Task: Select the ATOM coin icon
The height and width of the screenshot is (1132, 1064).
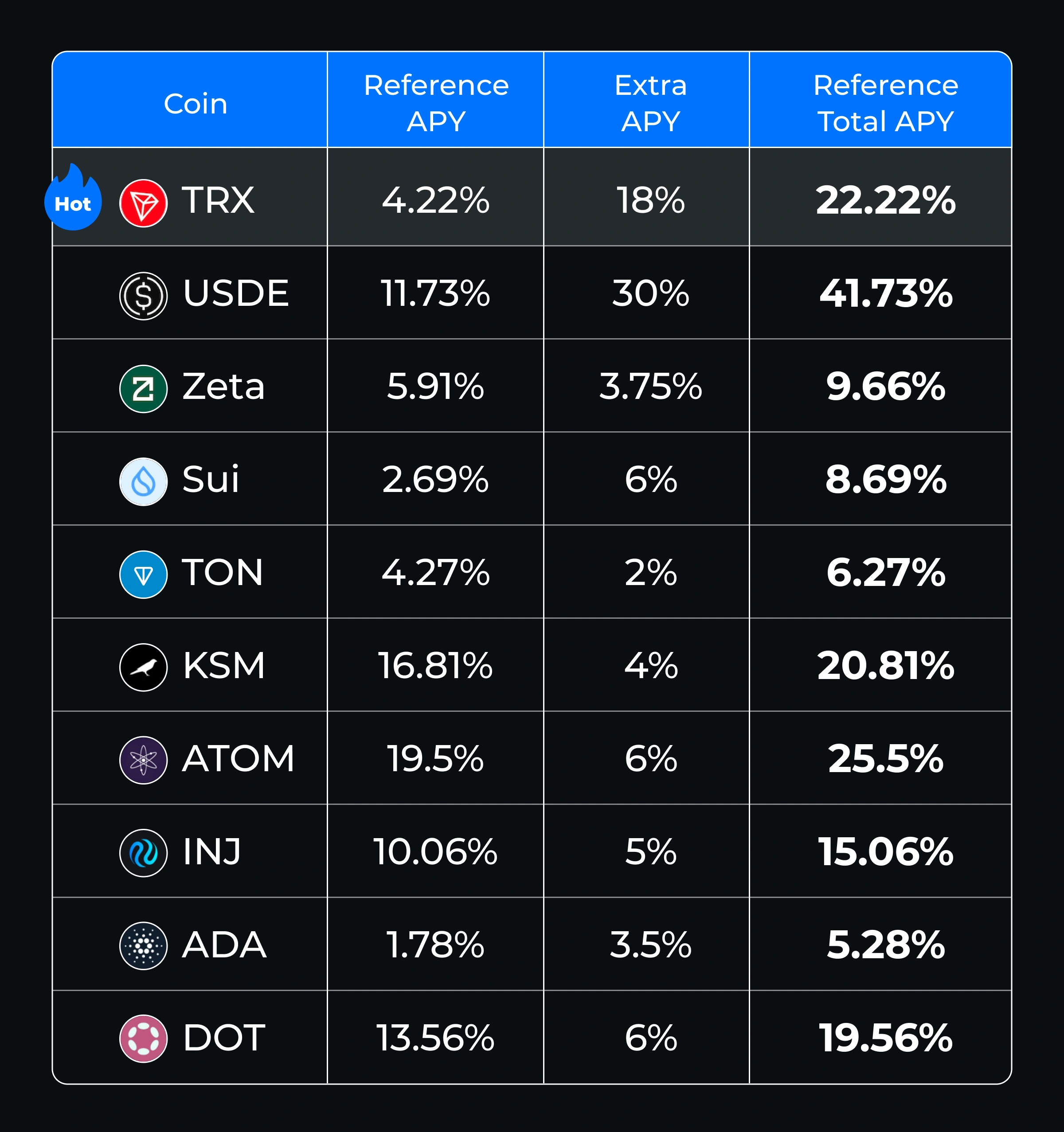Action: (x=144, y=760)
